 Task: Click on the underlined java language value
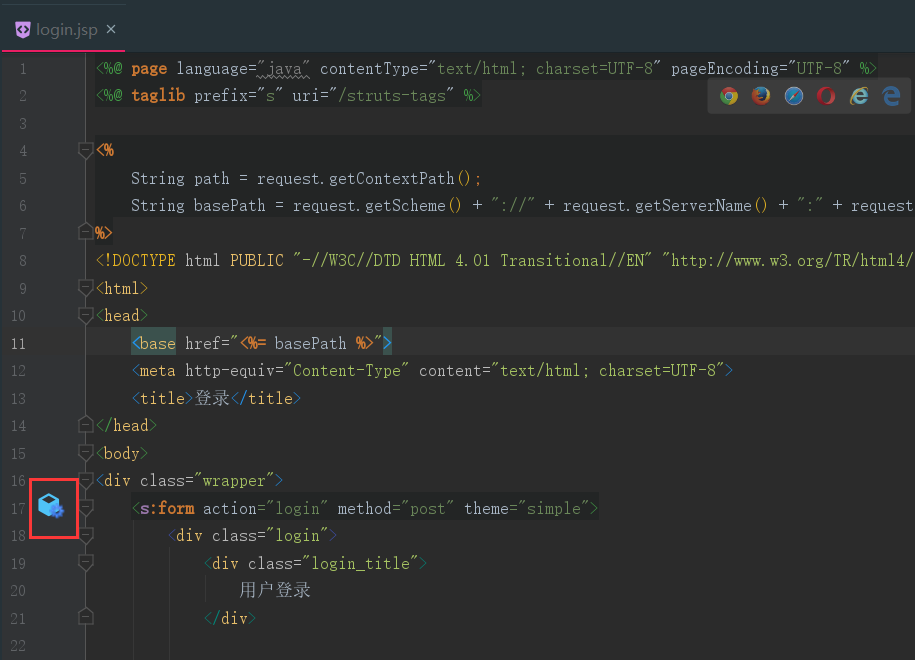coord(284,69)
